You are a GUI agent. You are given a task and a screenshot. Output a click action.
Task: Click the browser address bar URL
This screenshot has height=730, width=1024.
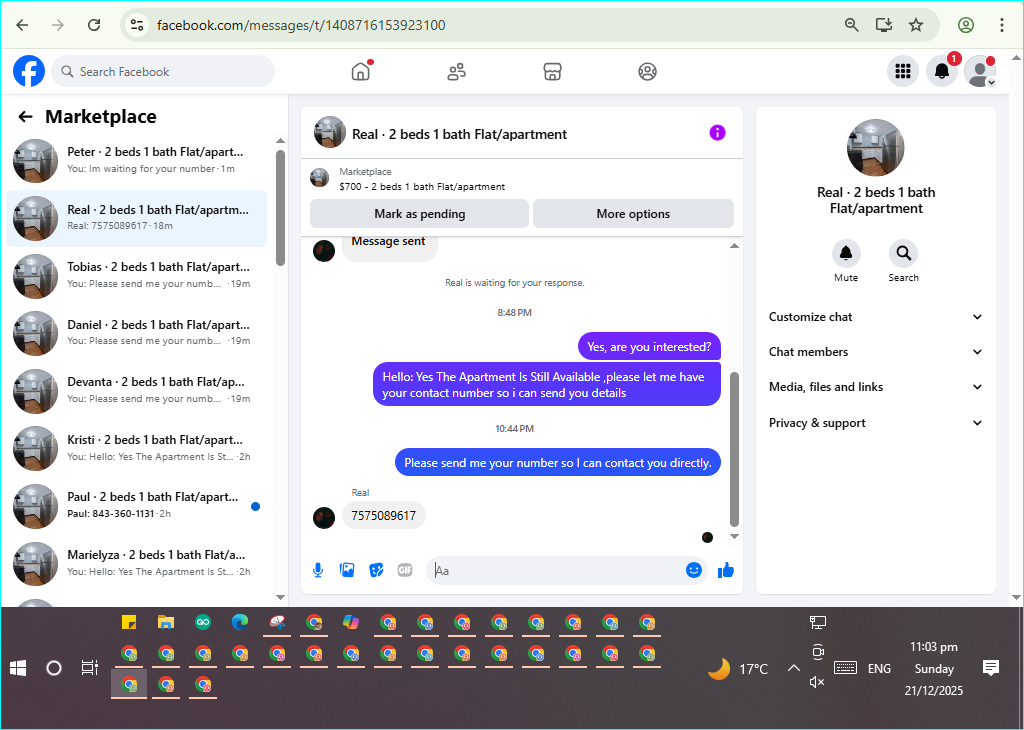301,25
